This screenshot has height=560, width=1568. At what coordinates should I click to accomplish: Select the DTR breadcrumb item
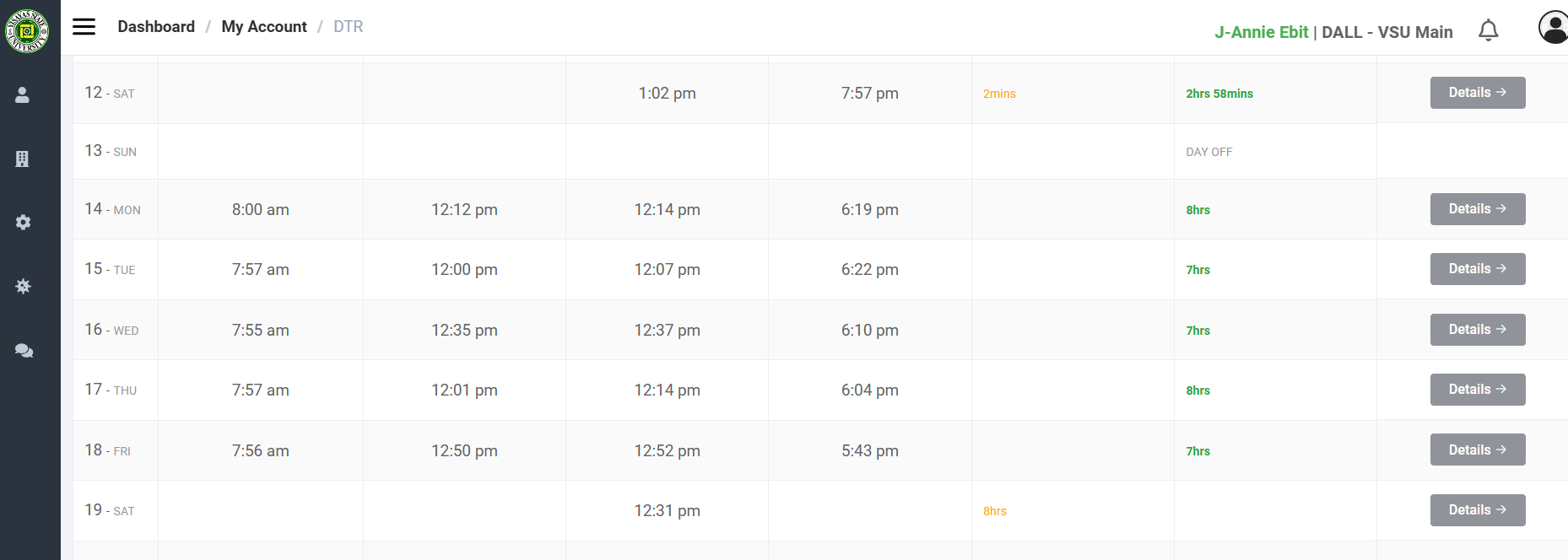(348, 27)
